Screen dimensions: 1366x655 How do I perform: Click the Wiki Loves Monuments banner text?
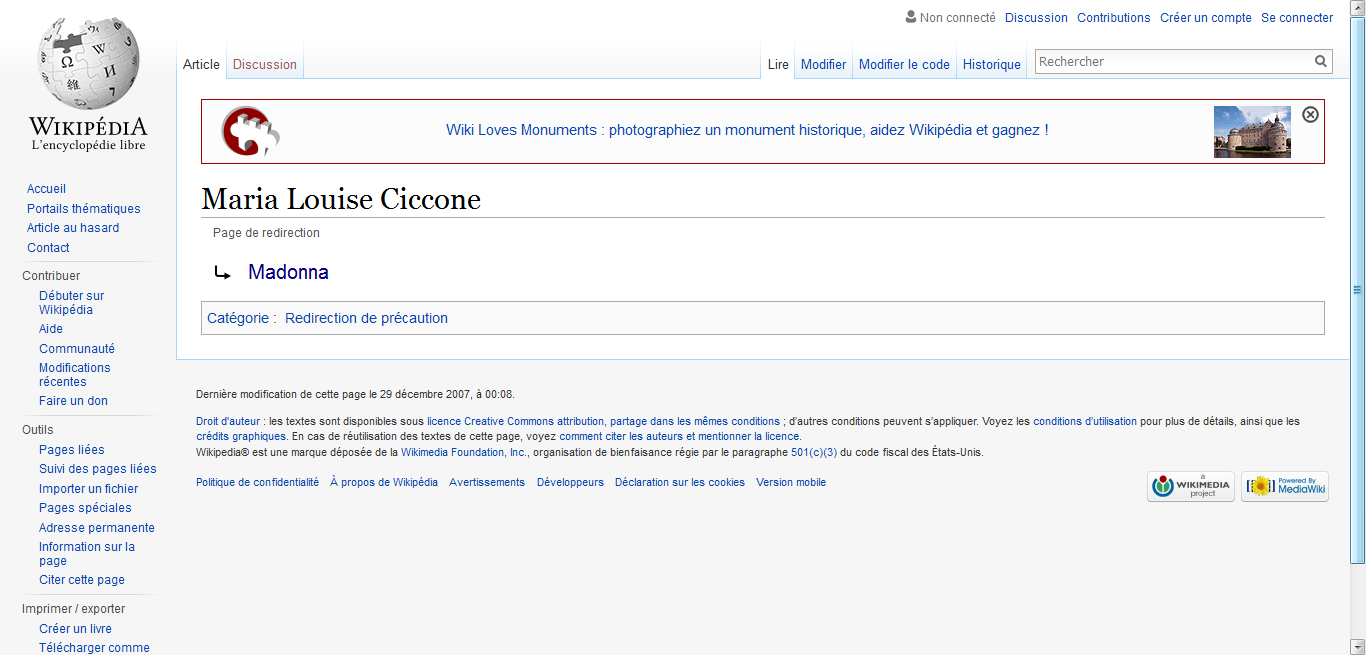[747, 130]
